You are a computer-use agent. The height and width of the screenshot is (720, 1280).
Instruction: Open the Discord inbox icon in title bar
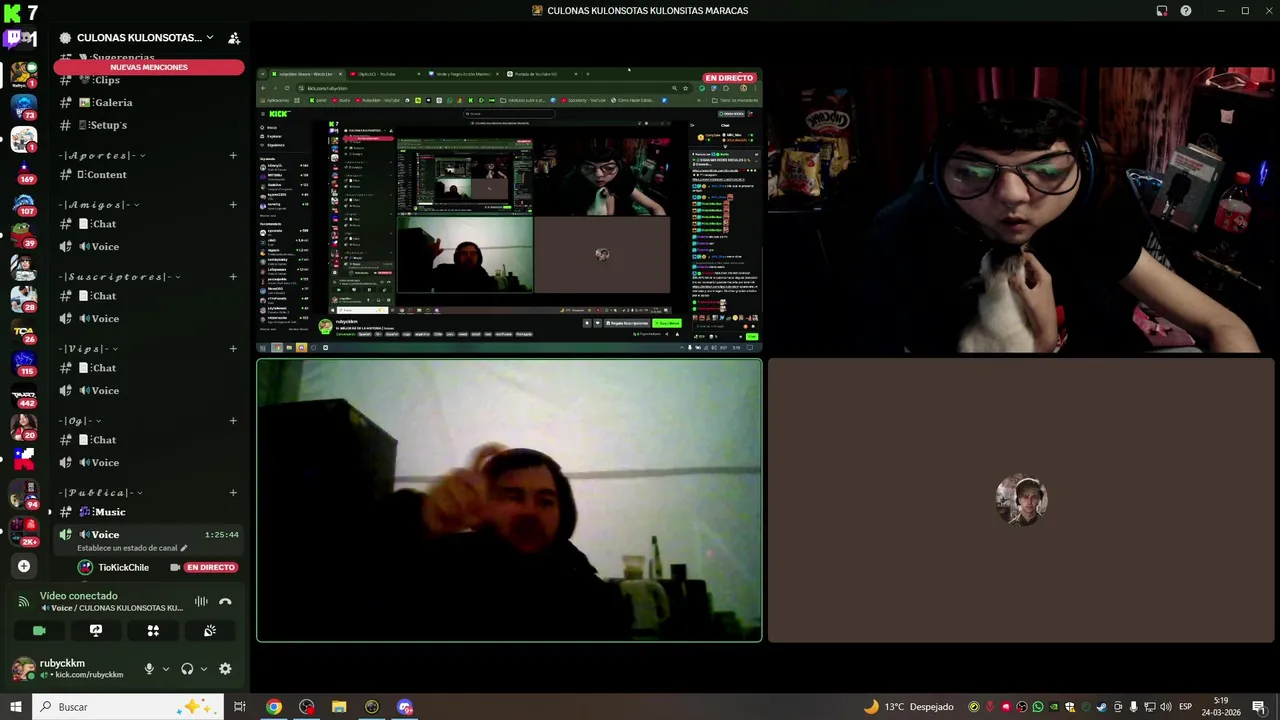(1162, 11)
